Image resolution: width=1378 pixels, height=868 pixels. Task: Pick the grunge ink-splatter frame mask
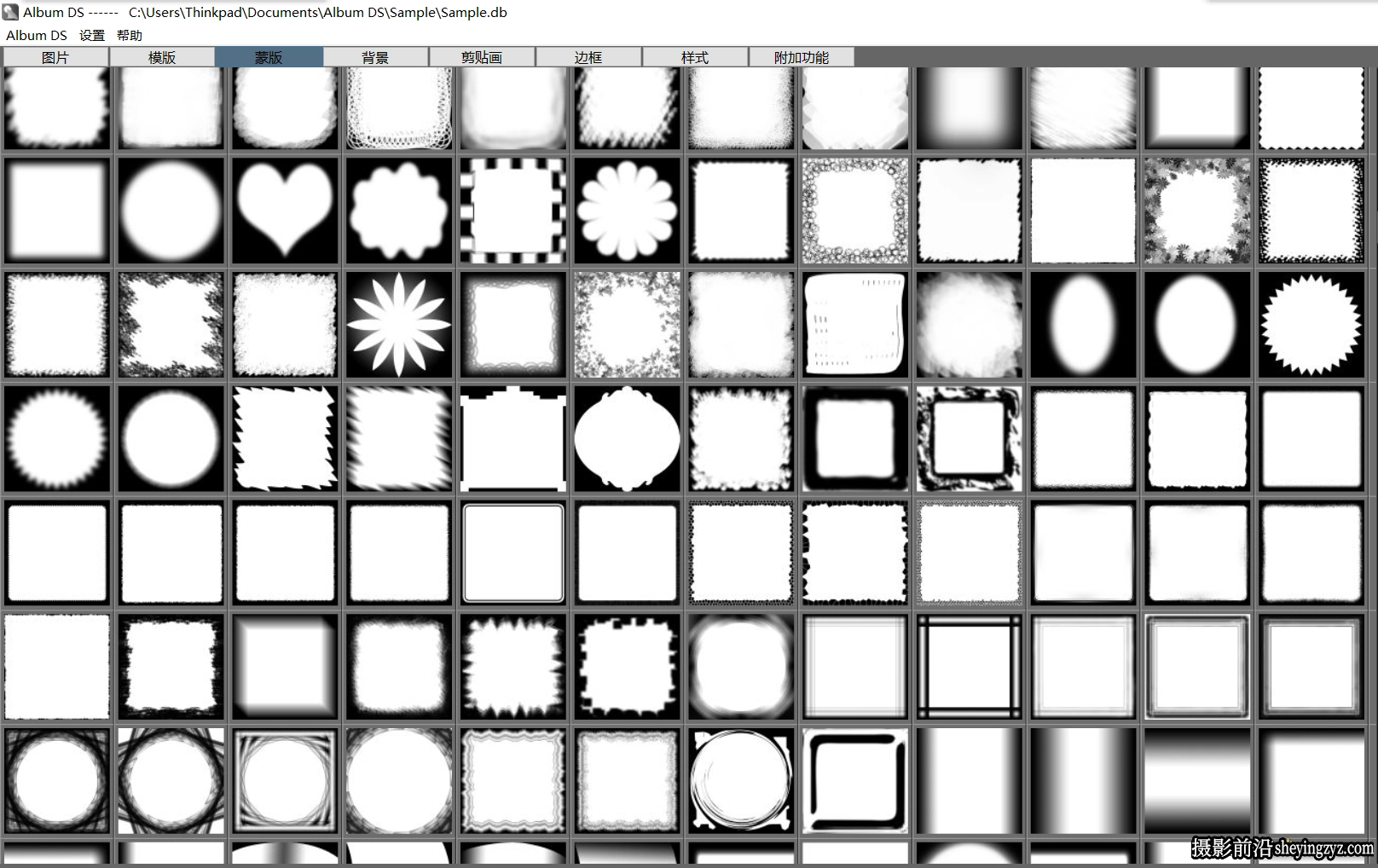(970, 439)
